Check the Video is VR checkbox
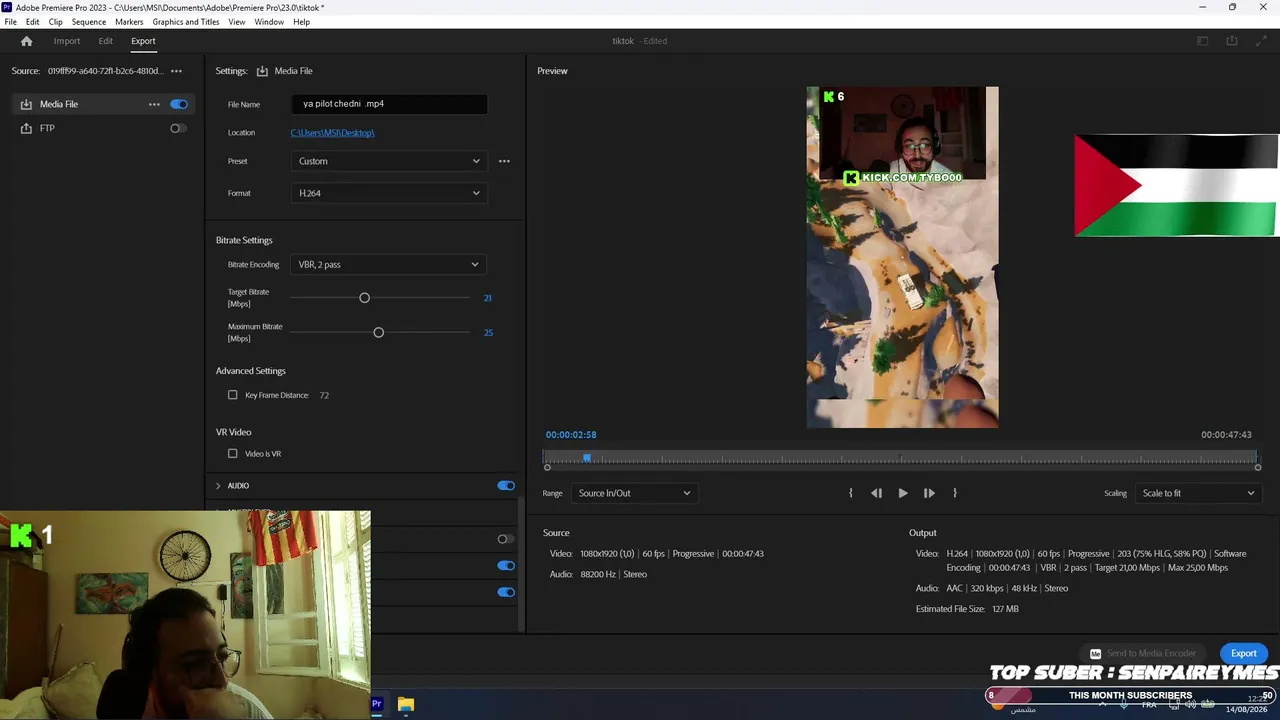The width and height of the screenshot is (1280, 720). click(233, 454)
